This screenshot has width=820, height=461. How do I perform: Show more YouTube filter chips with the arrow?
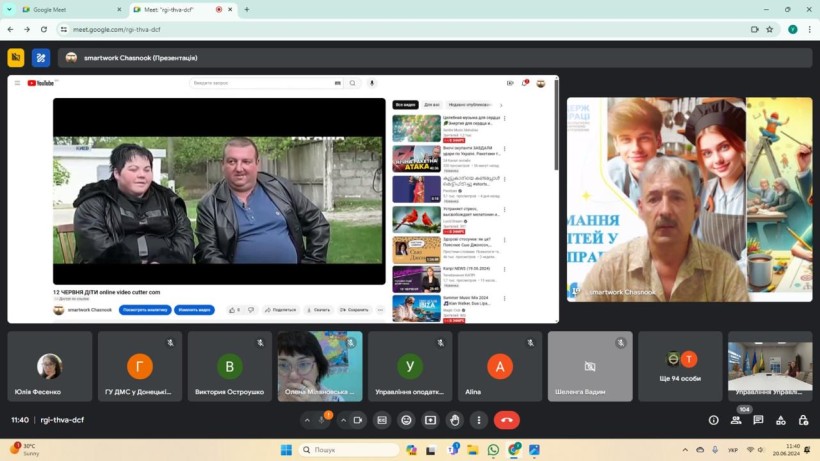point(501,105)
